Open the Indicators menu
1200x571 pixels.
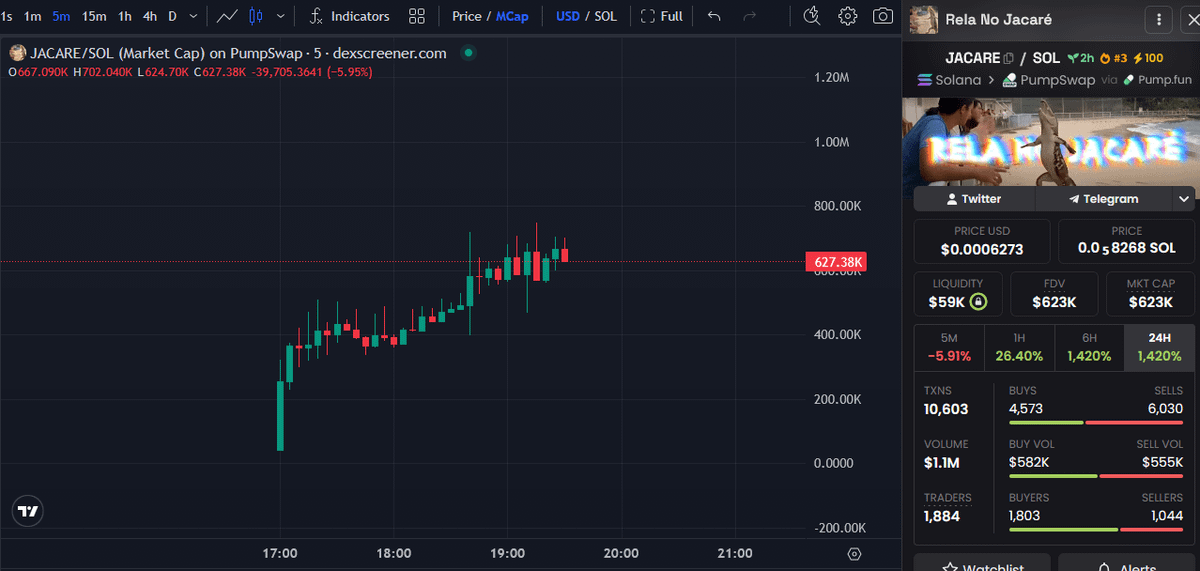click(x=350, y=16)
